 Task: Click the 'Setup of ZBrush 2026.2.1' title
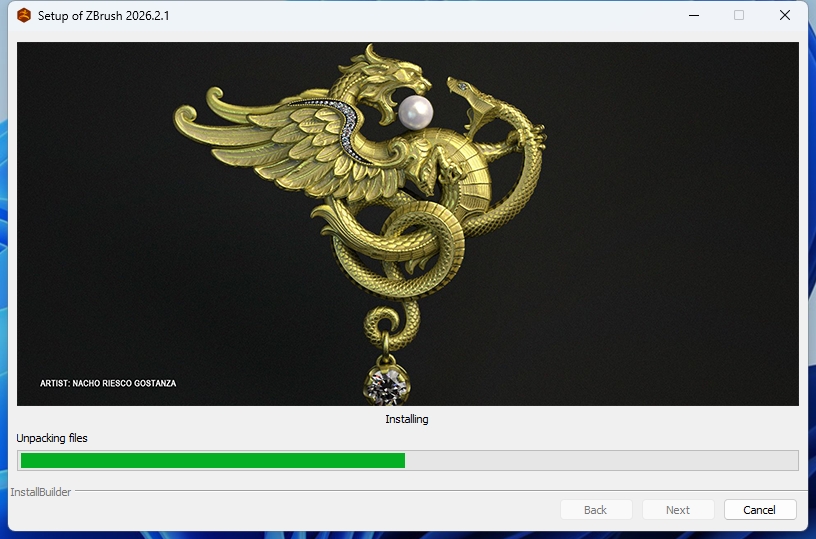coord(104,16)
